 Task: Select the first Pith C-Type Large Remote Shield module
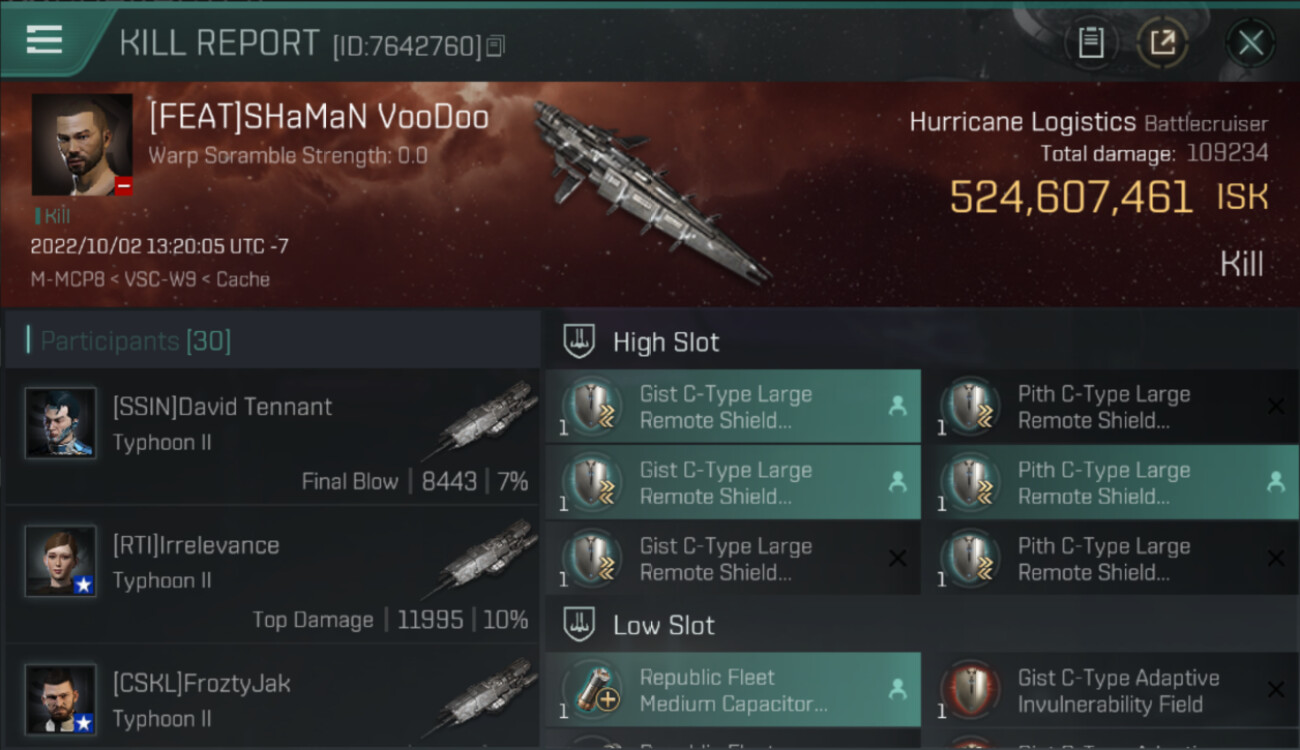tap(1111, 407)
